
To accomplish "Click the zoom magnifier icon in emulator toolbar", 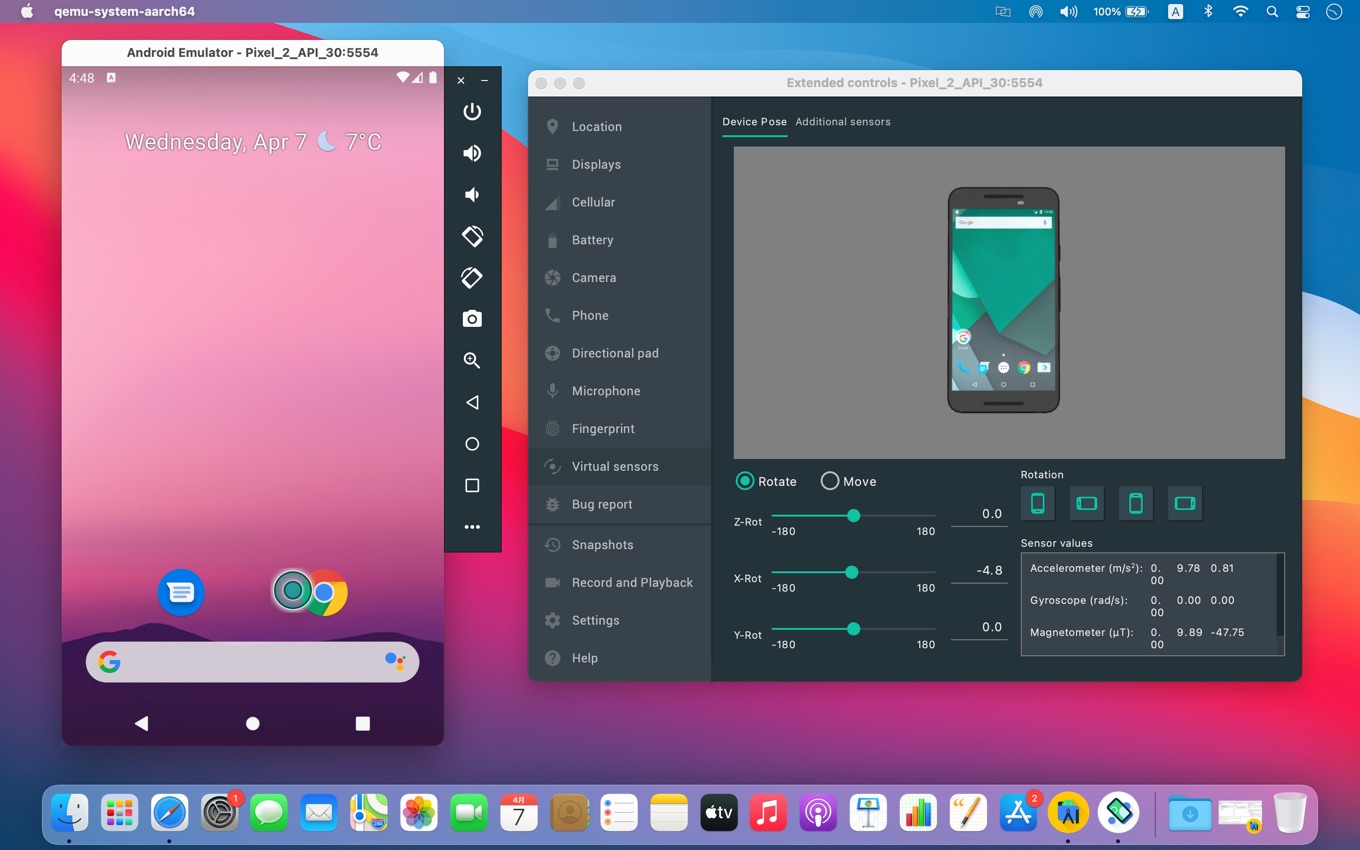I will (x=472, y=361).
